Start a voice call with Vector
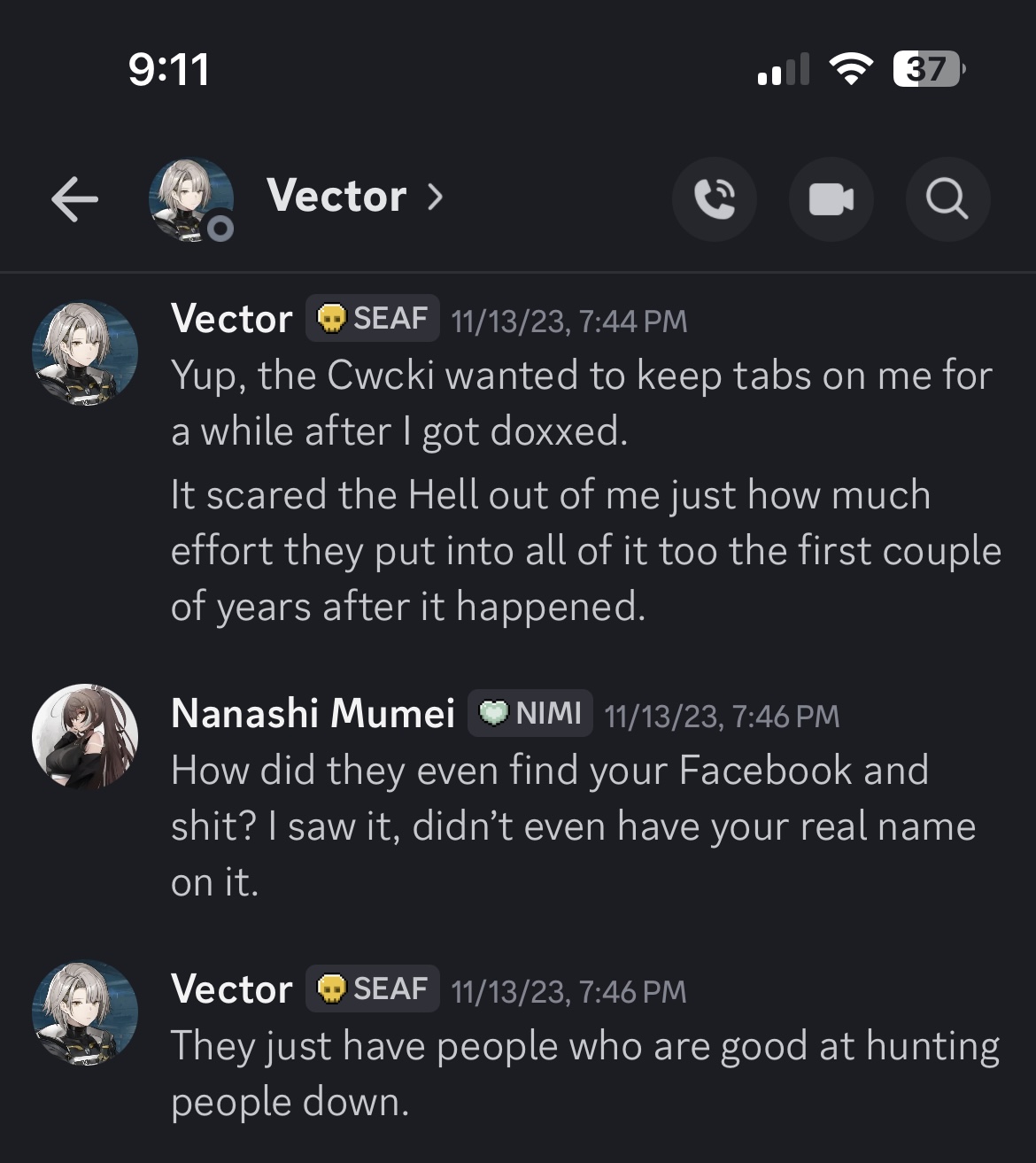 (715, 199)
